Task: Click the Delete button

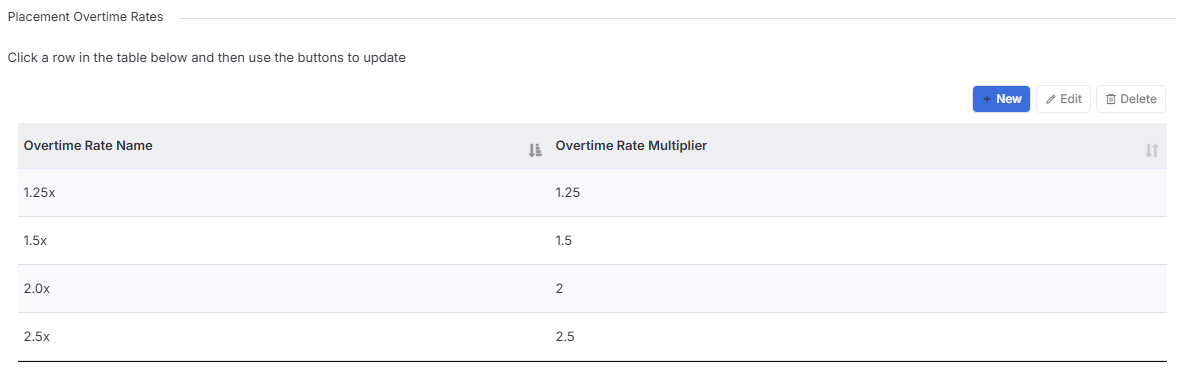Action: click(1130, 99)
